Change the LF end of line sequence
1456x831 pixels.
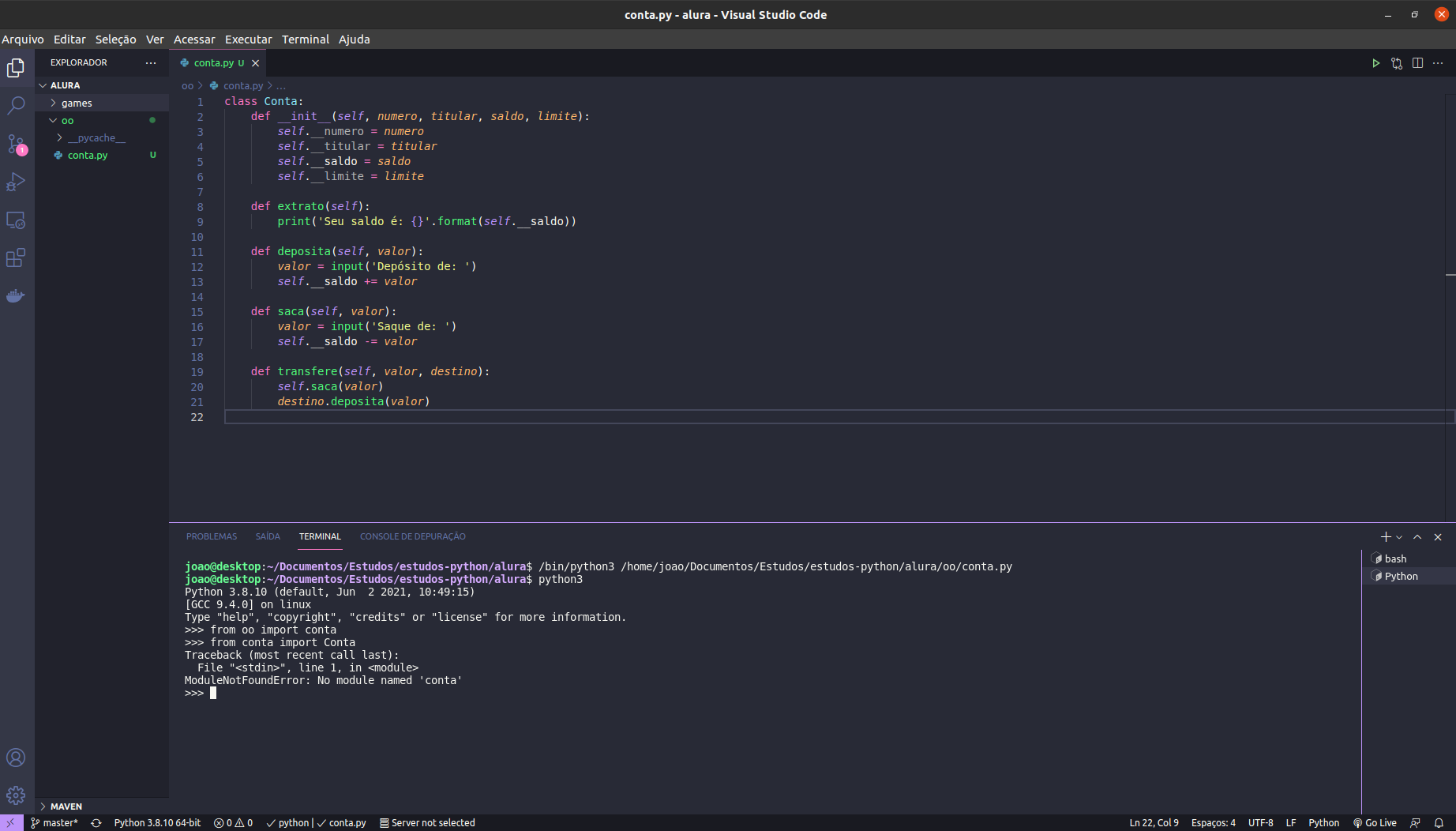(1290, 822)
